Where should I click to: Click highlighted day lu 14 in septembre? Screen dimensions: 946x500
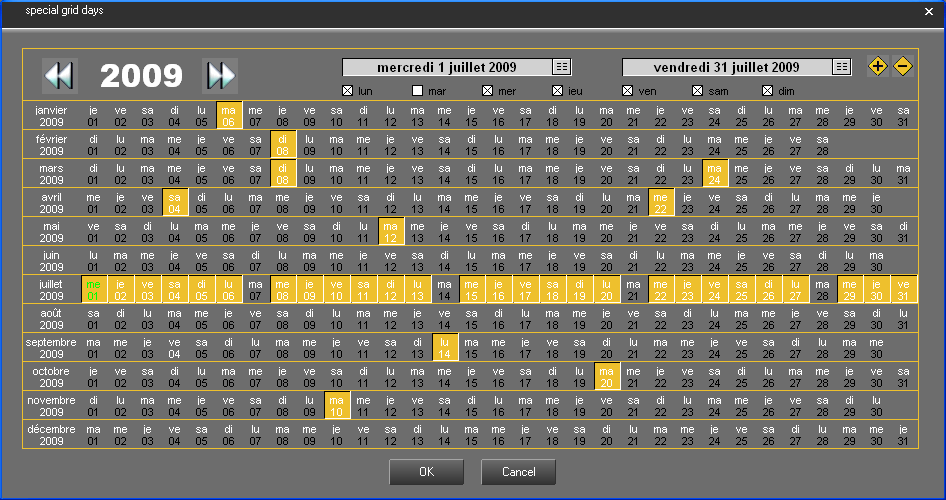[445, 348]
